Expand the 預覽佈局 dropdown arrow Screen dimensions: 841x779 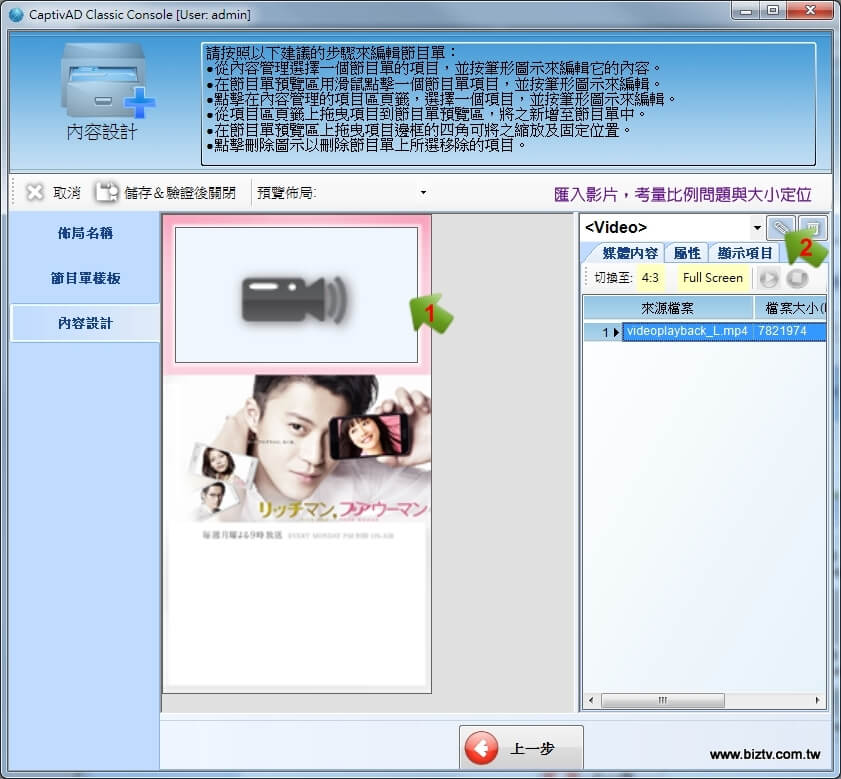click(423, 192)
